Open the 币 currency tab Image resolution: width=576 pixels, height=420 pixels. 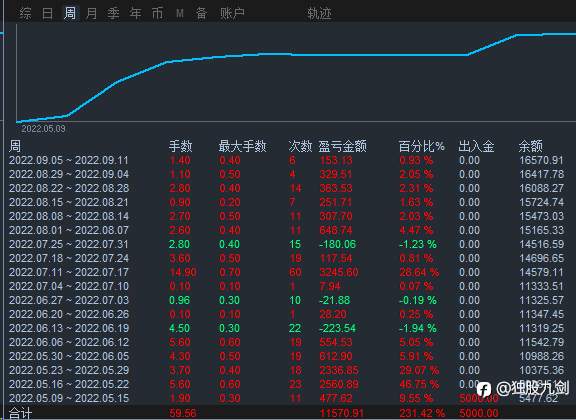[158, 14]
